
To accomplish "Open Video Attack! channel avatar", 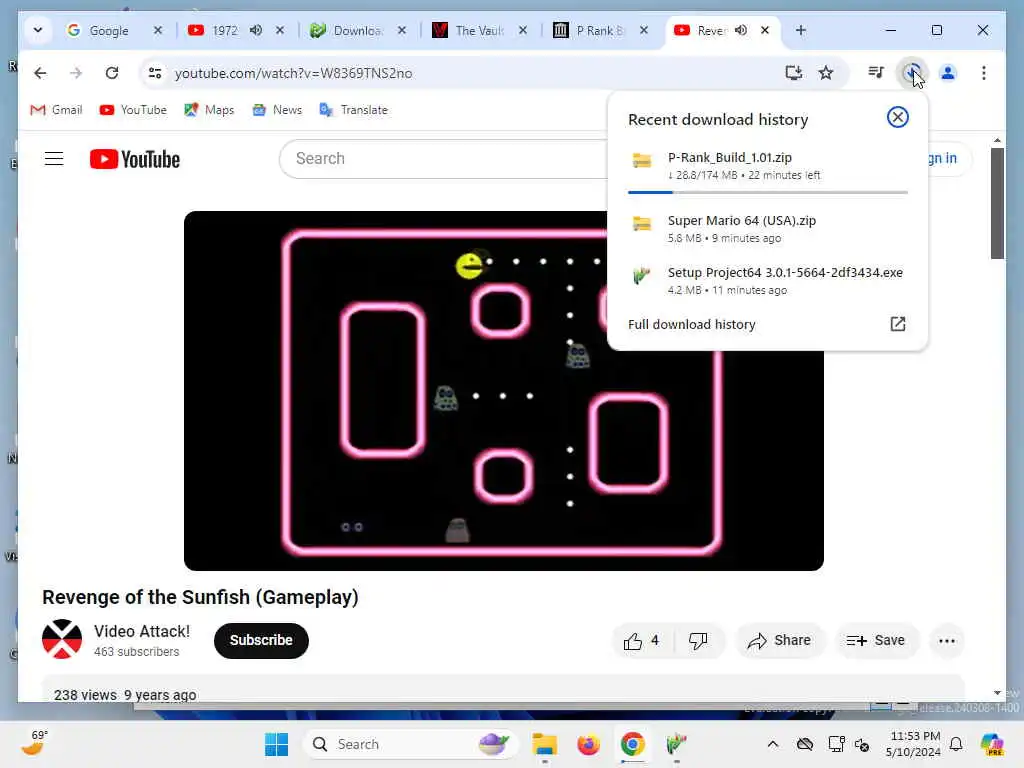I will pos(62,639).
